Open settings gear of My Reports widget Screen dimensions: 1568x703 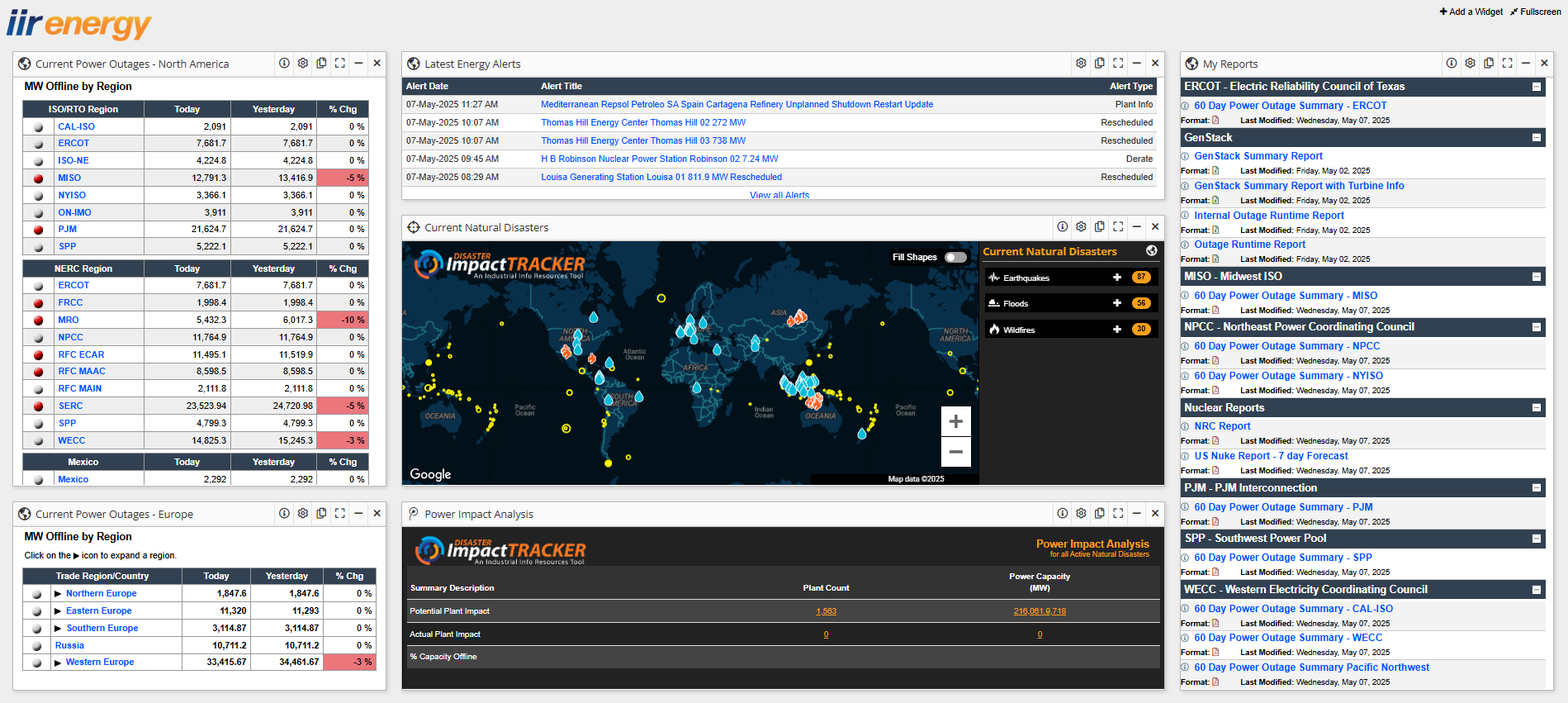1471,63
